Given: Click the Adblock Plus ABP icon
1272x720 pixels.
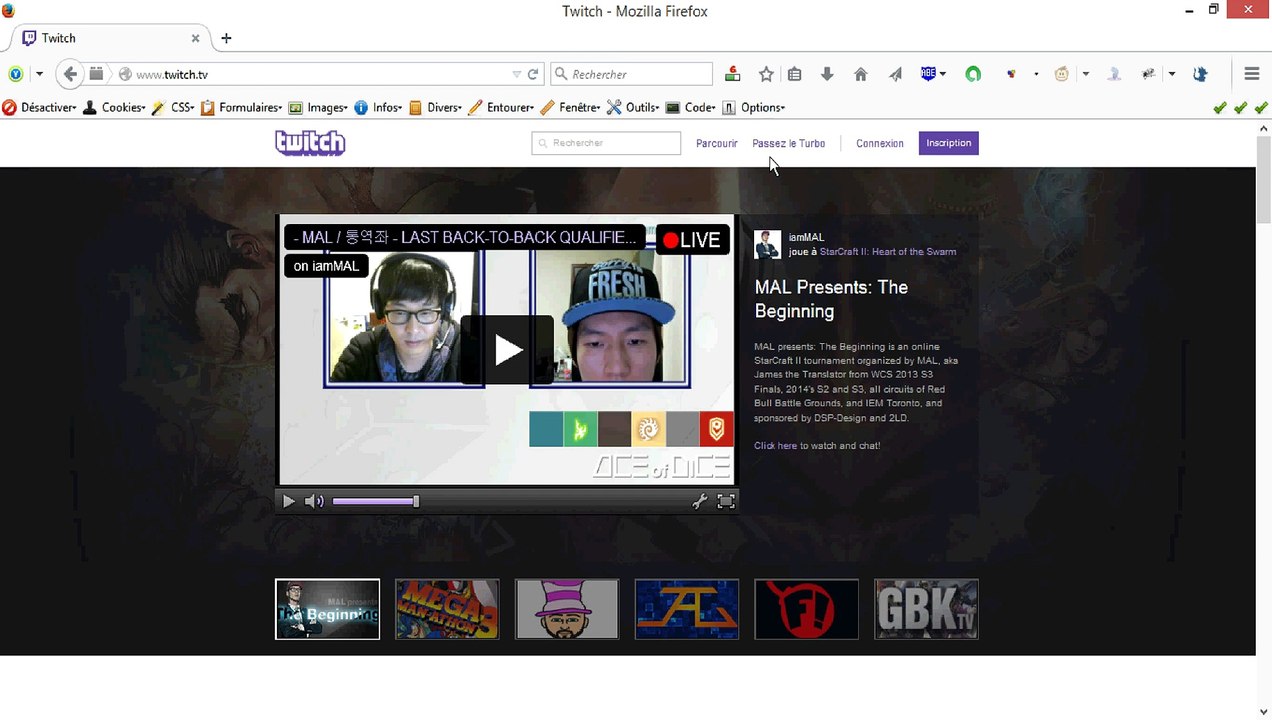Looking at the screenshot, I should pos(929,74).
